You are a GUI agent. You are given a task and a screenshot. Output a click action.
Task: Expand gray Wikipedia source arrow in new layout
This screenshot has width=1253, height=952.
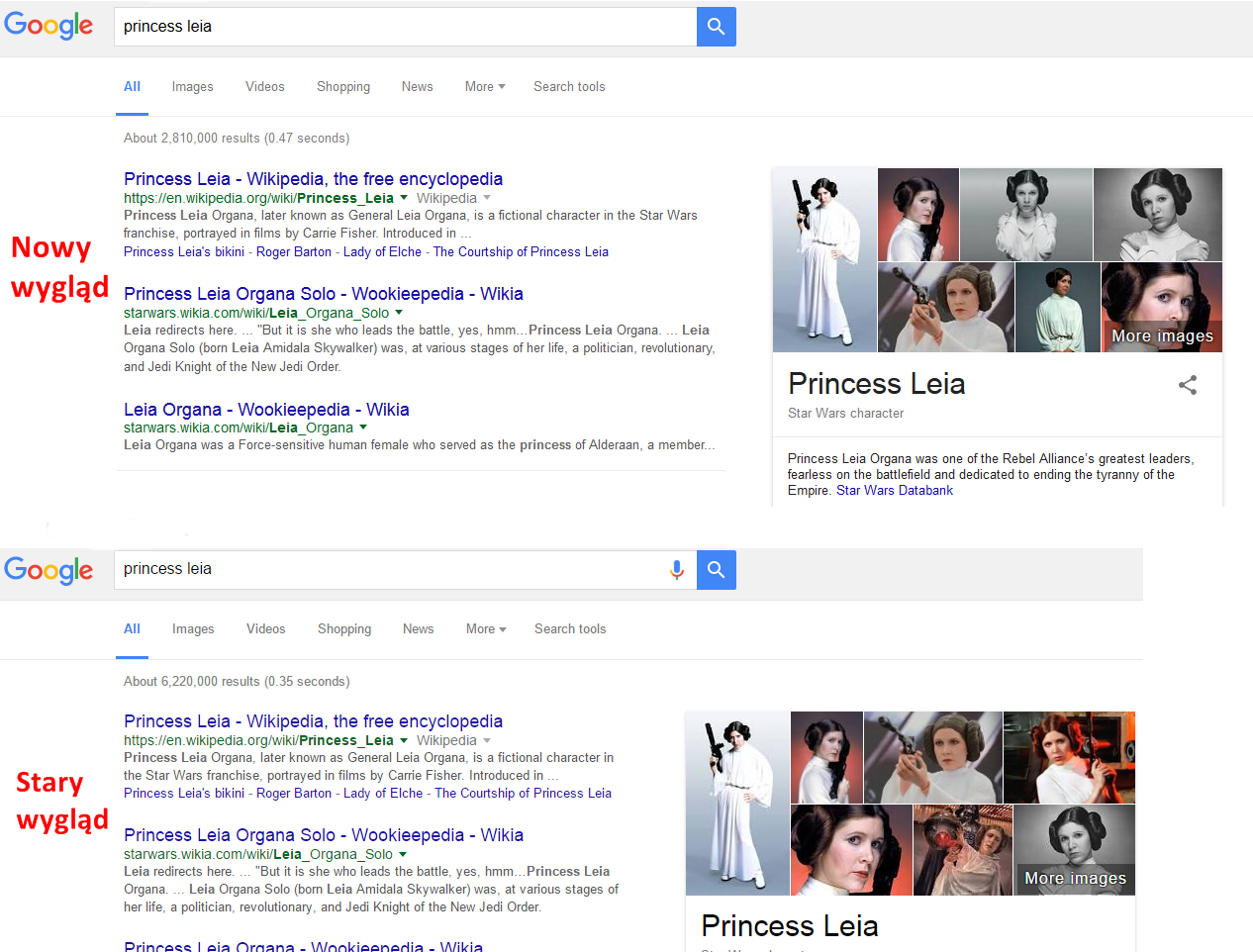click(487, 198)
